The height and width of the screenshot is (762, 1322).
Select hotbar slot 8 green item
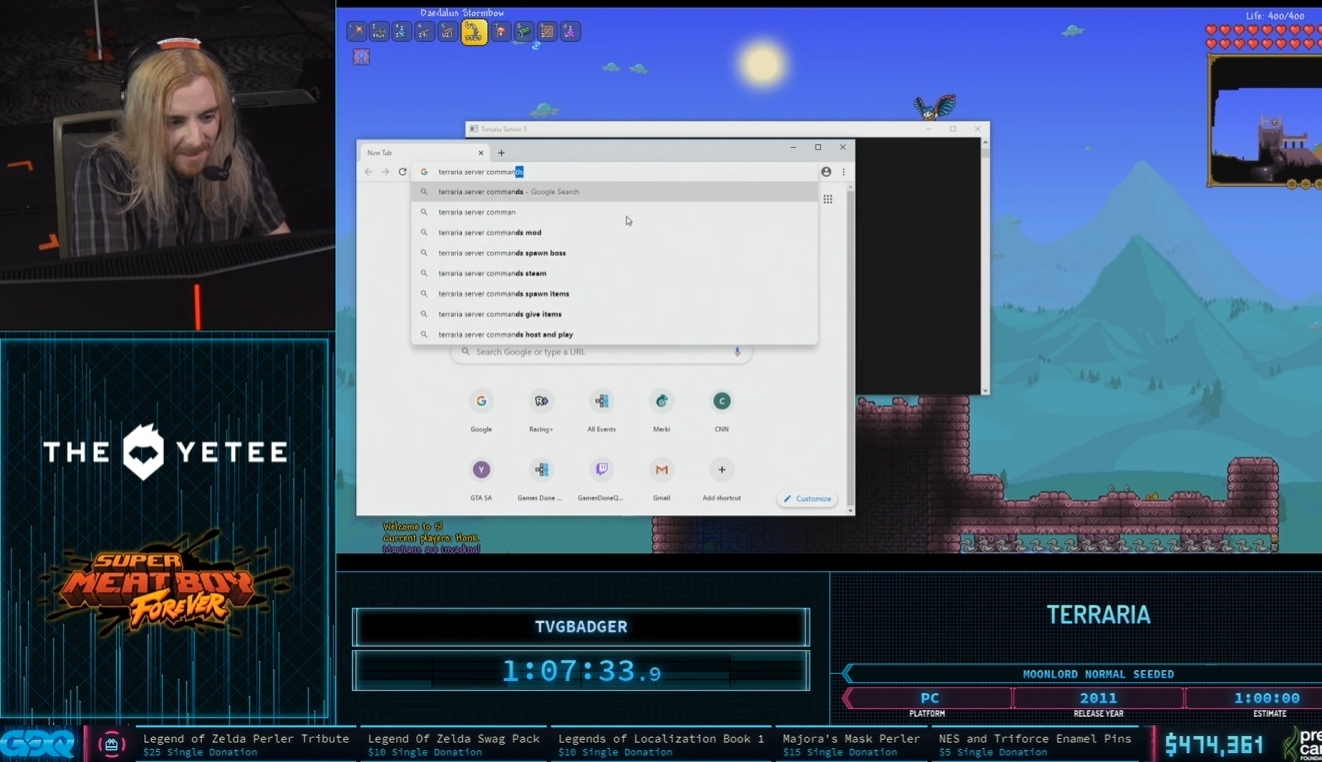coord(523,32)
